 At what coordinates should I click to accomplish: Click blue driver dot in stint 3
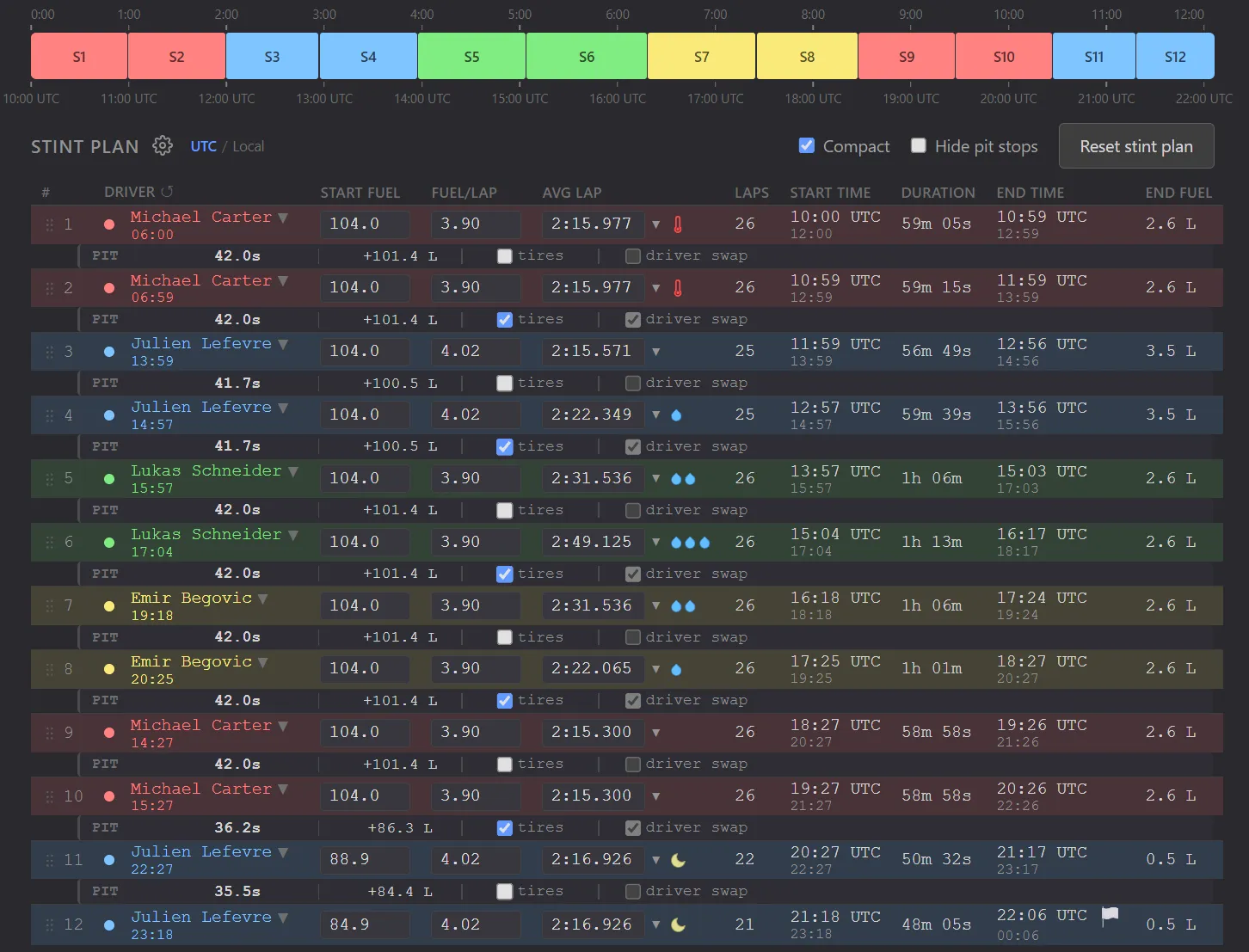(109, 352)
